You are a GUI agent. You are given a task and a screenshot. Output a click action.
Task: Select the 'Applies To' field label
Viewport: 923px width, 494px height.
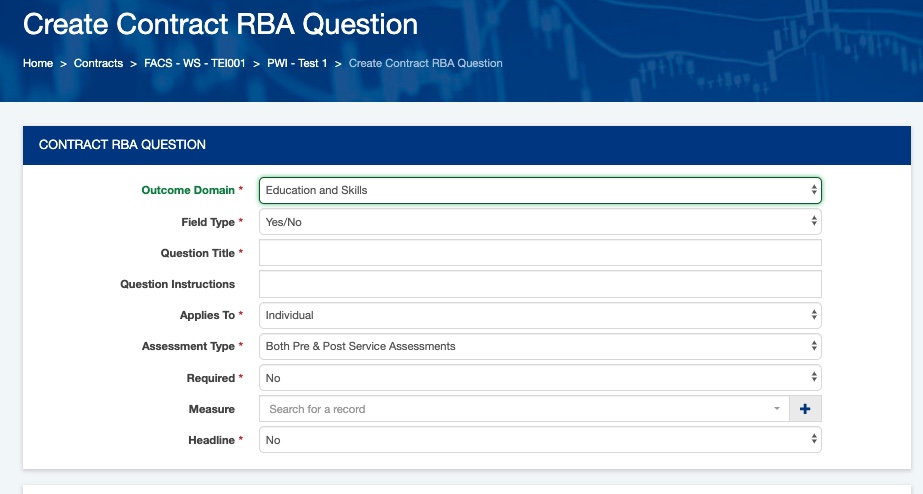(207, 316)
